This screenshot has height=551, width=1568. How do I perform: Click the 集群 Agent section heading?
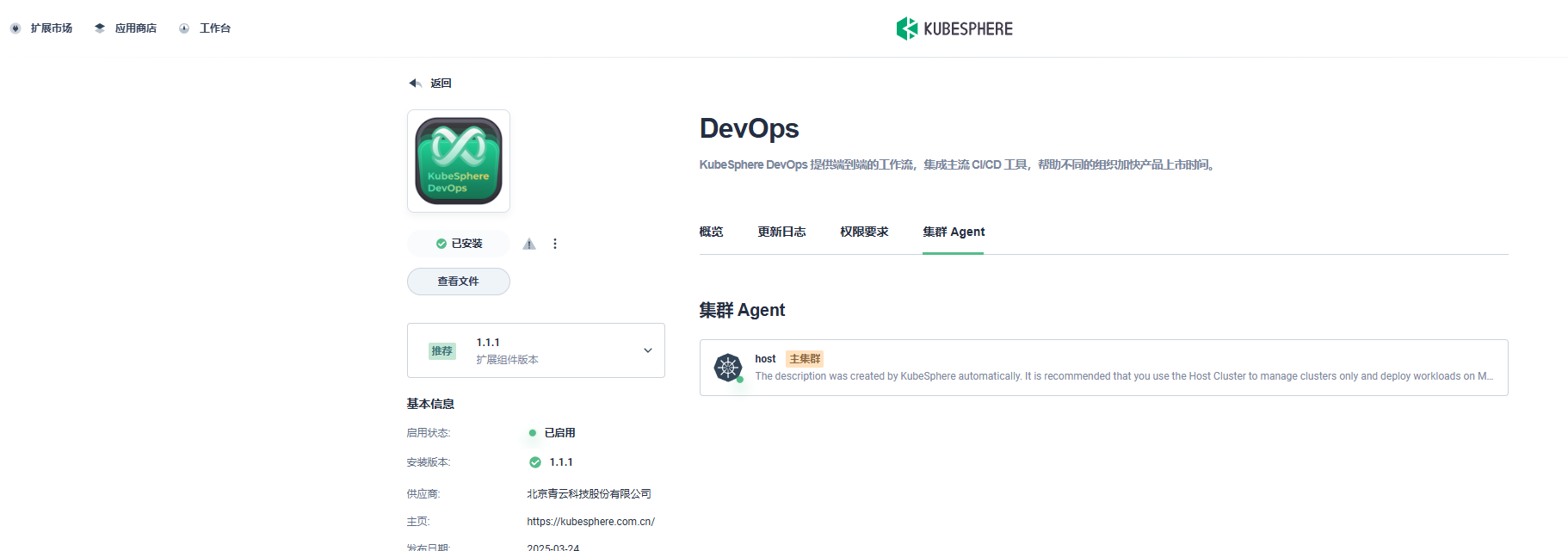click(742, 310)
